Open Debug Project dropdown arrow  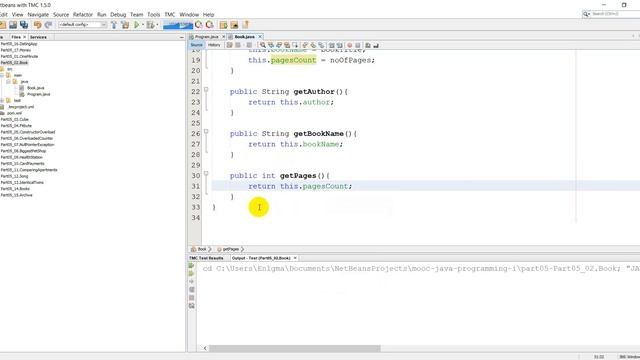[157, 25]
